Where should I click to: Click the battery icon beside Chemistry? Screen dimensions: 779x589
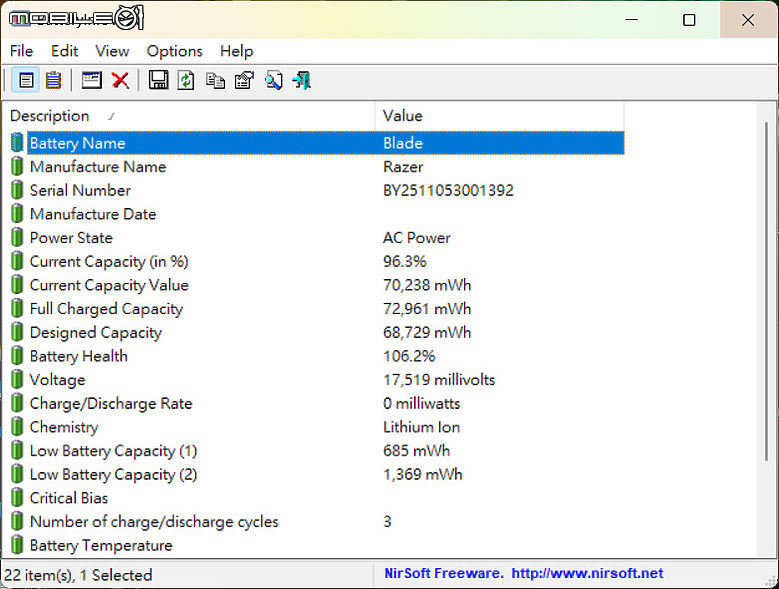pos(17,427)
